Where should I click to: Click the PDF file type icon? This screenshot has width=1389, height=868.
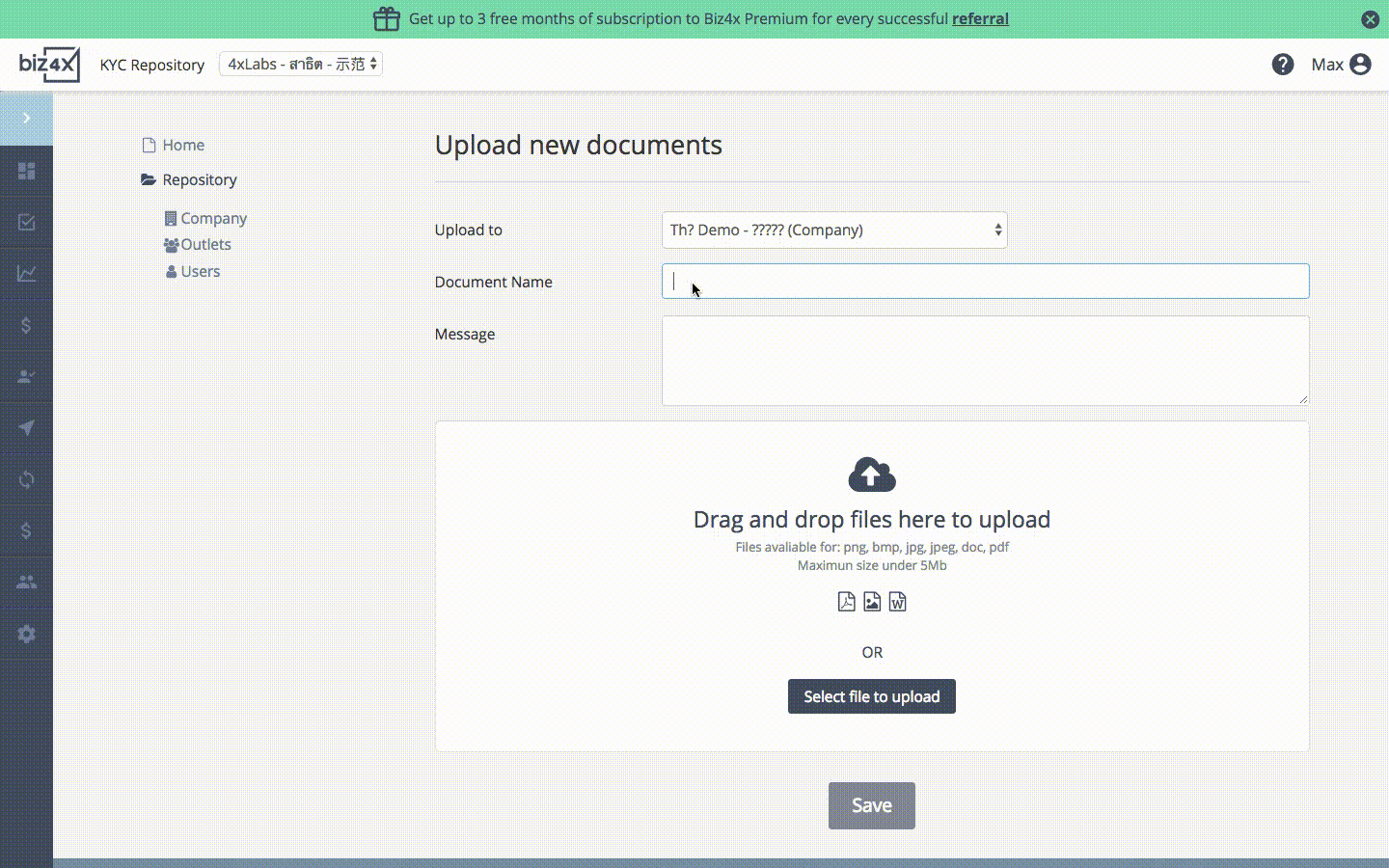tap(846, 602)
